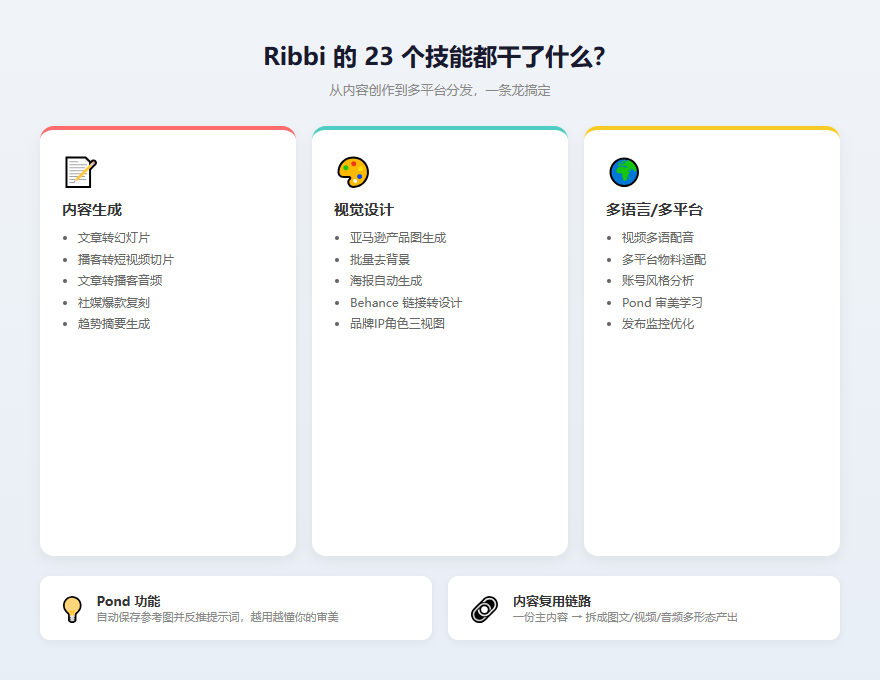Click the 品牌IP角色三视图 list item
The height and width of the screenshot is (680, 880).
397,324
